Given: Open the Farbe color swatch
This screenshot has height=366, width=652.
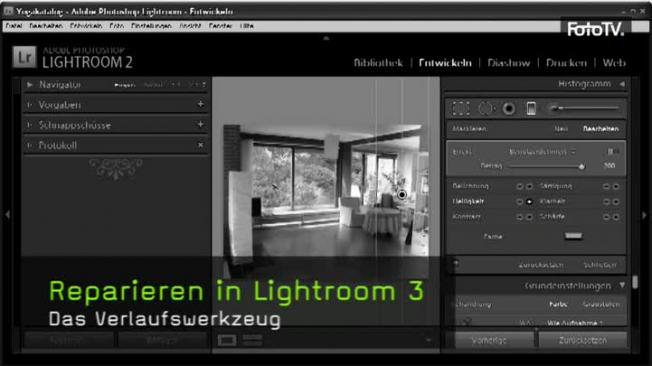Looking at the screenshot, I should (x=573, y=236).
